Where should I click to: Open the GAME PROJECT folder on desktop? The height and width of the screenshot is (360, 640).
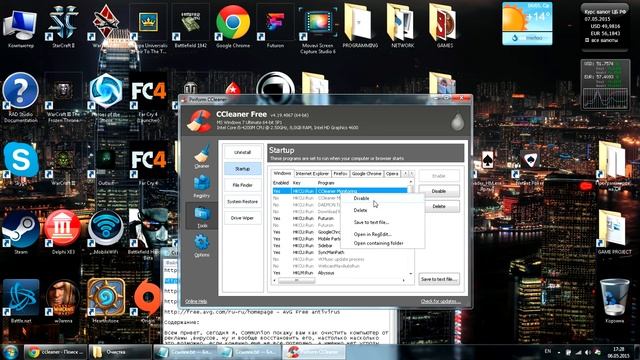coord(614,232)
